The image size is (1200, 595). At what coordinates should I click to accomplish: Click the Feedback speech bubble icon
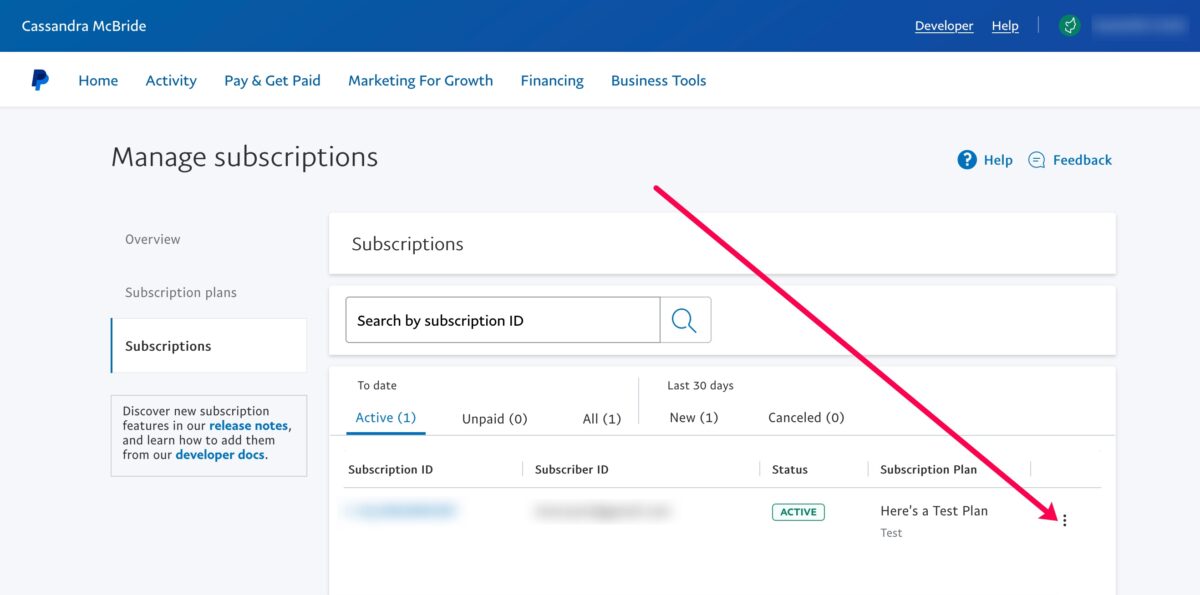click(x=1037, y=160)
